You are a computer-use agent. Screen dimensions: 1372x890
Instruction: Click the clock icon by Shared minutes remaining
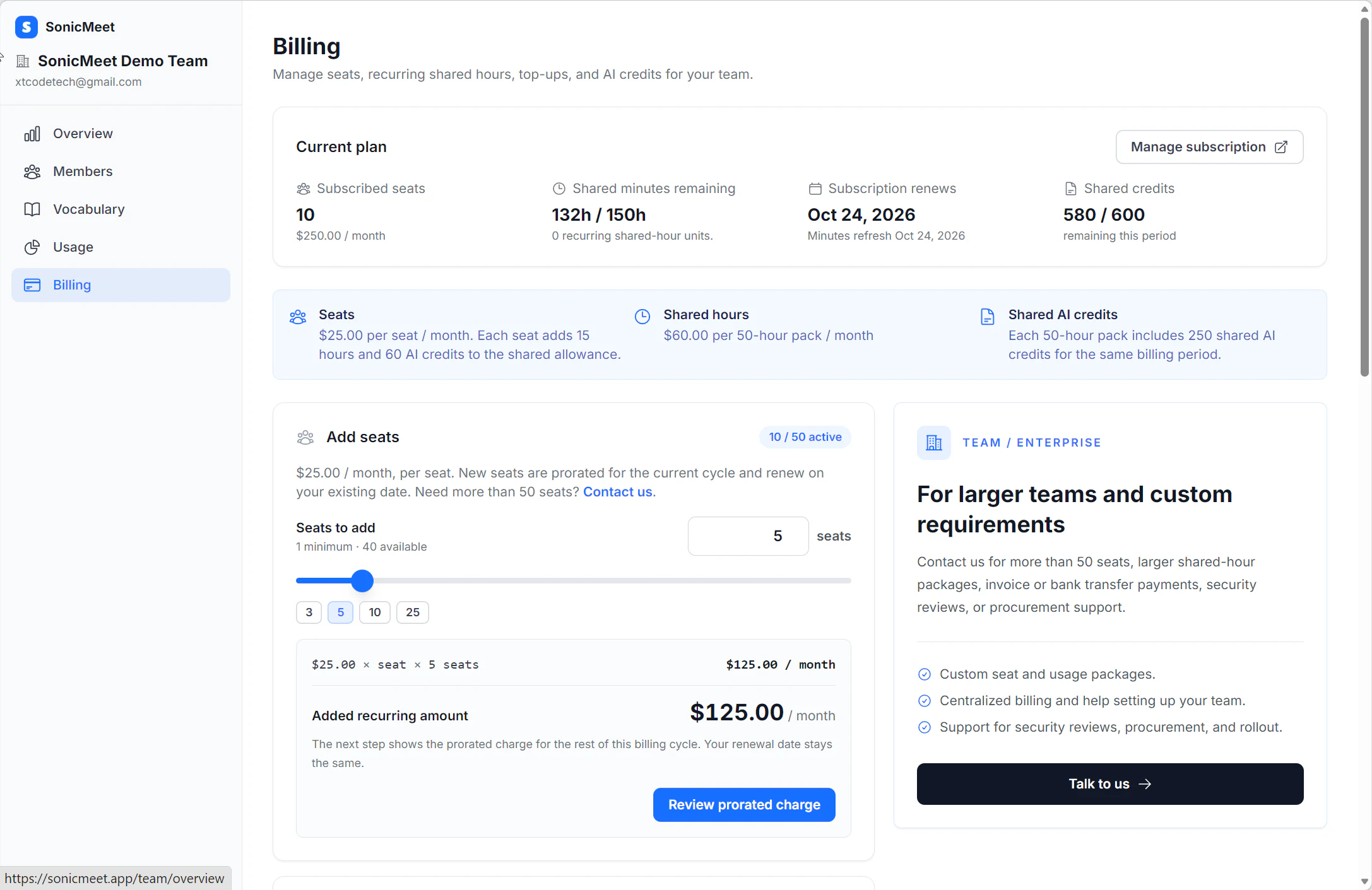559,189
